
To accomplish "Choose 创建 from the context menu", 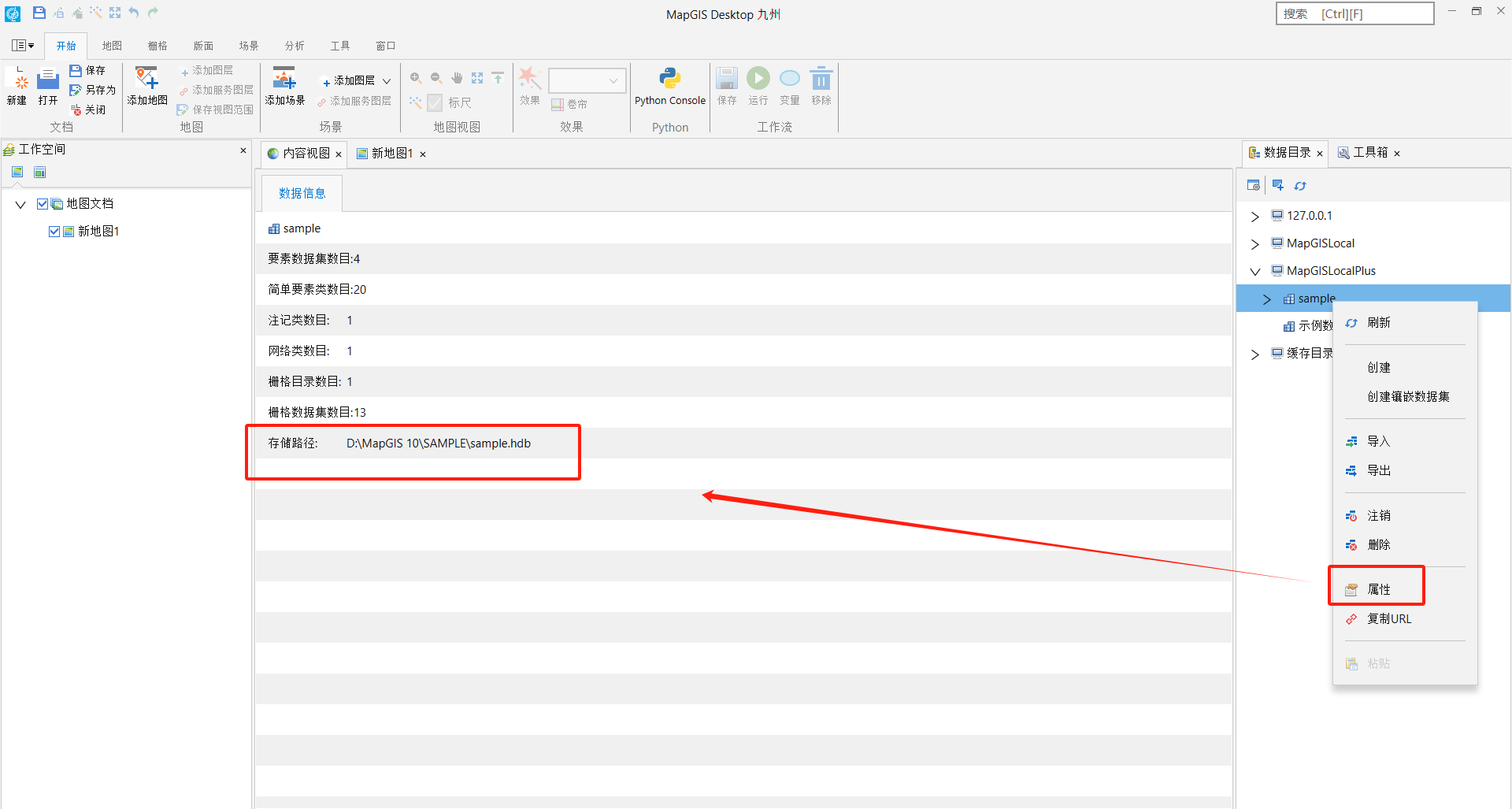I will (1405, 368).
